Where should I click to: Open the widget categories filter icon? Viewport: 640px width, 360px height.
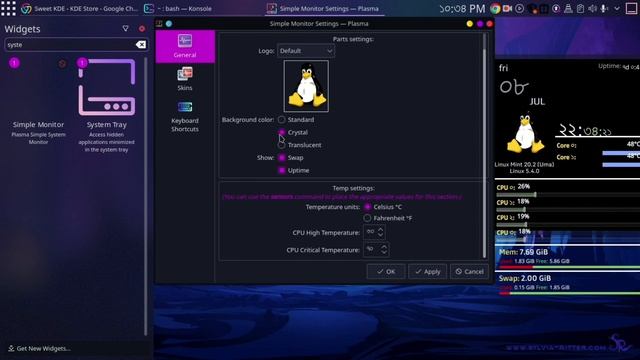(125, 29)
